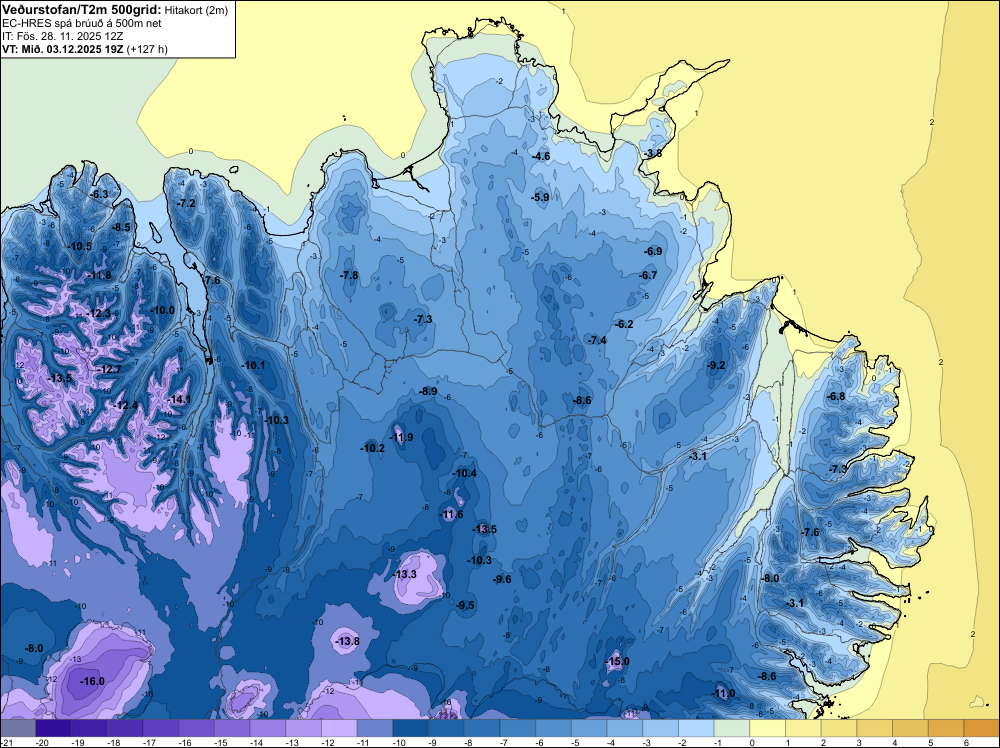Select the -11.9 temperature label
1000x748 pixels.
pyautogui.click(x=401, y=437)
